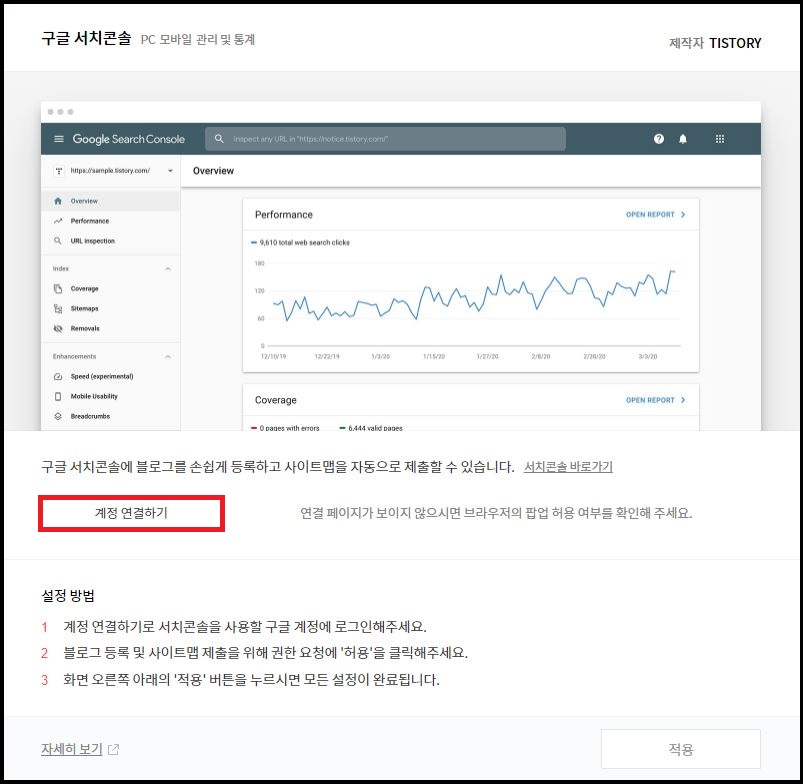The height and width of the screenshot is (784, 803).
Task: Click the 9,610 total web search clicks legend
Action: pos(300,243)
